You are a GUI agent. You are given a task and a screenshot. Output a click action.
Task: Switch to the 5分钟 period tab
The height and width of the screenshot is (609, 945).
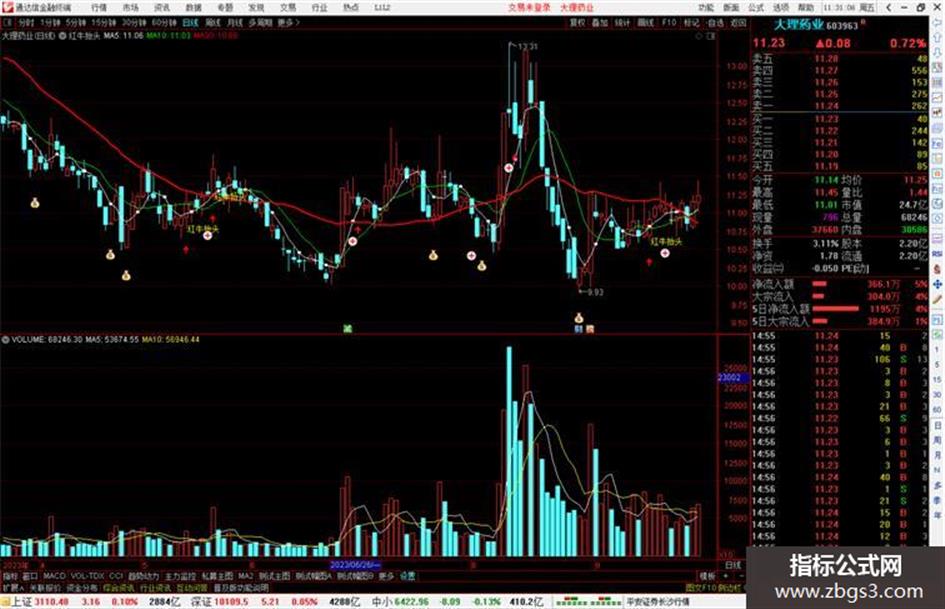coord(76,22)
